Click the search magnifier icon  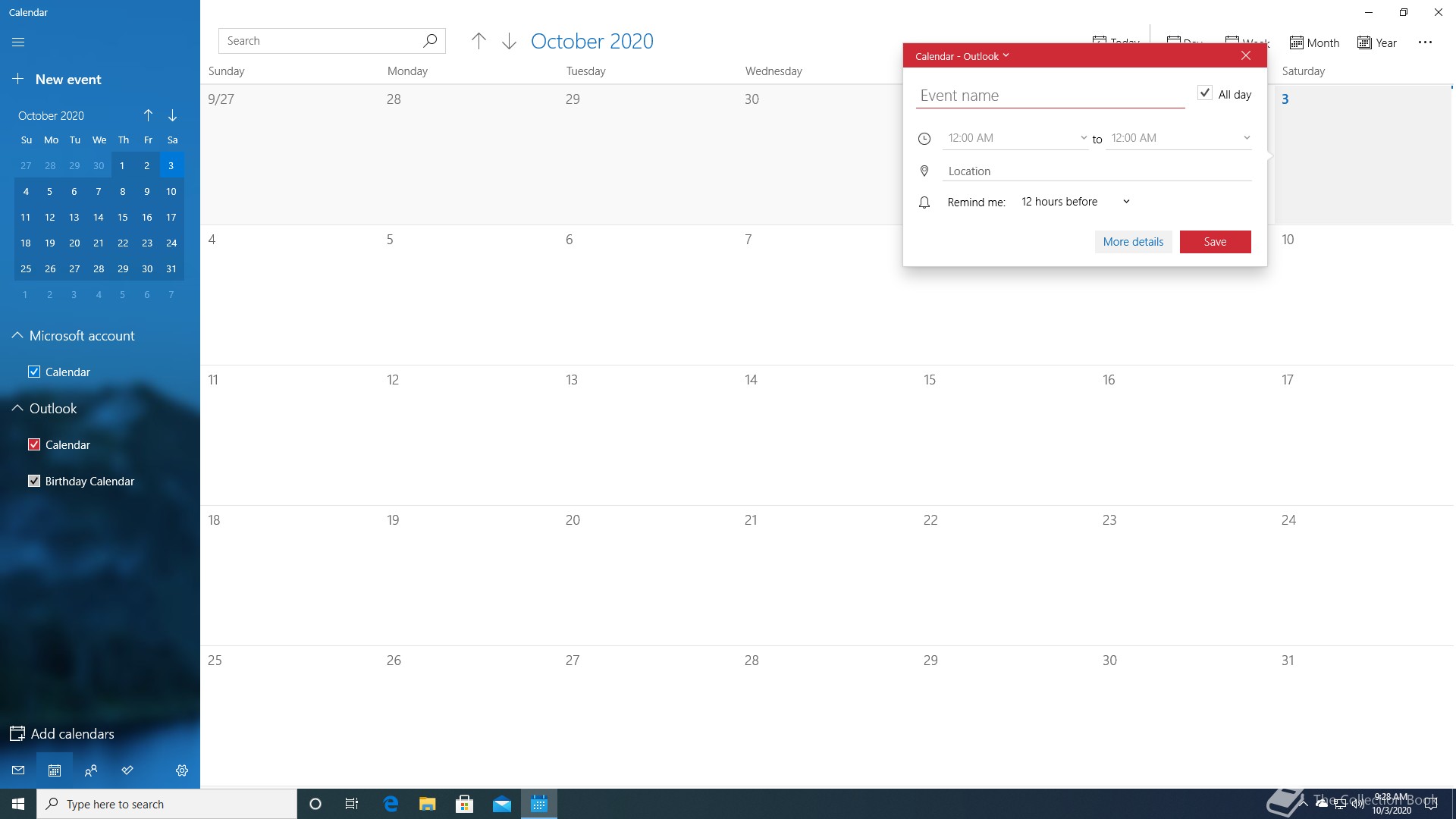430,41
